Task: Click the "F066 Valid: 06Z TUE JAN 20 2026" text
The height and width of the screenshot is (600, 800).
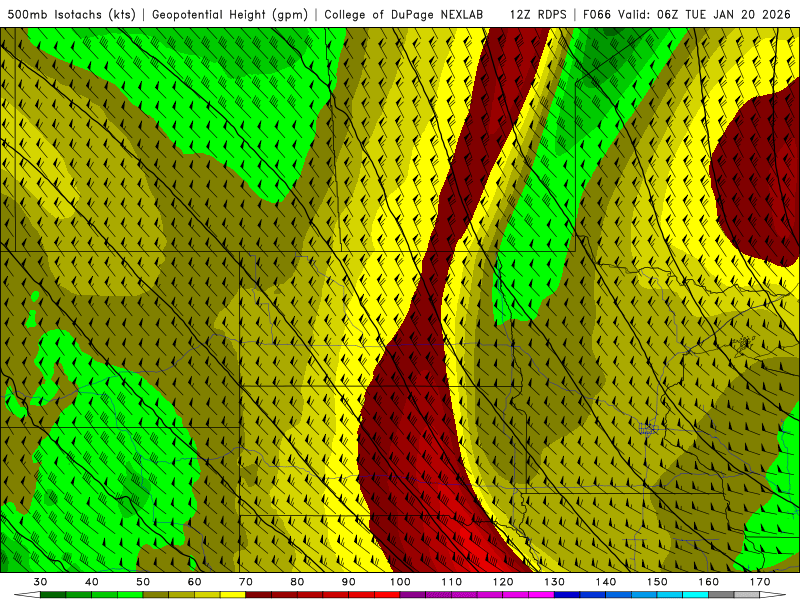Action: coord(686,14)
